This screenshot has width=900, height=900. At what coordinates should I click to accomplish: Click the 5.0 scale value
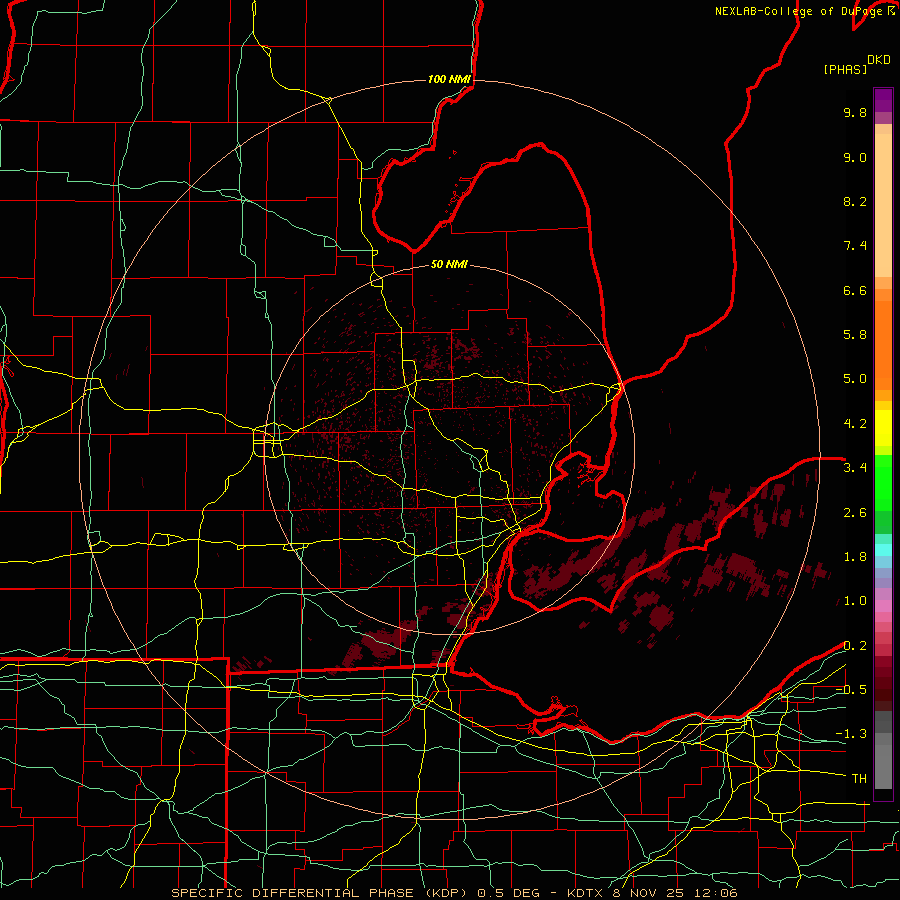[855, 379]
